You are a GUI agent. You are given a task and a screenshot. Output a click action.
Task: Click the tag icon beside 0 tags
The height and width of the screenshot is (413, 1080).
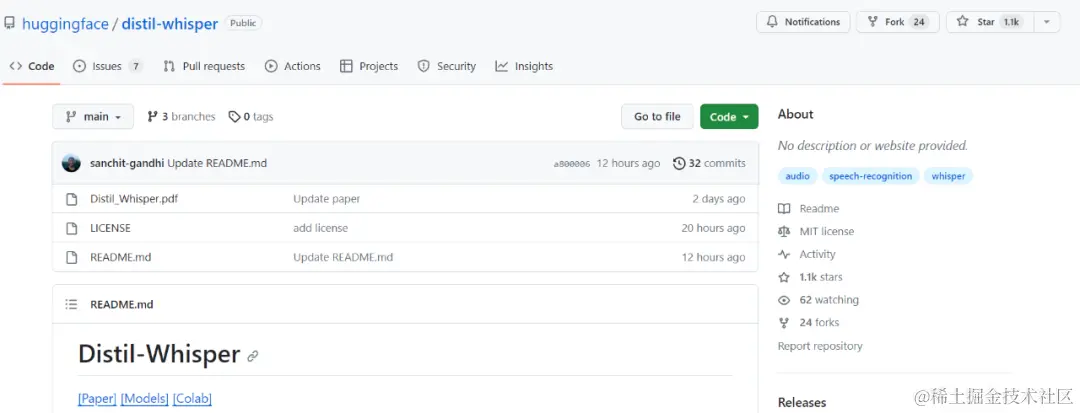(x=235, y=117)
